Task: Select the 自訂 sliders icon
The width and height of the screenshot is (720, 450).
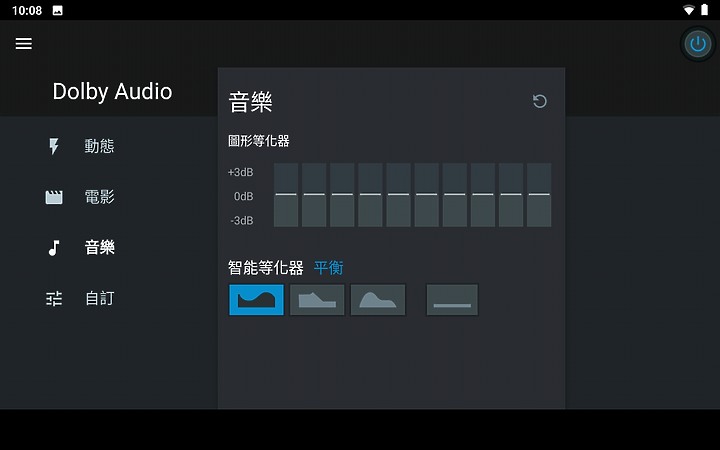Action: [54, 299]
